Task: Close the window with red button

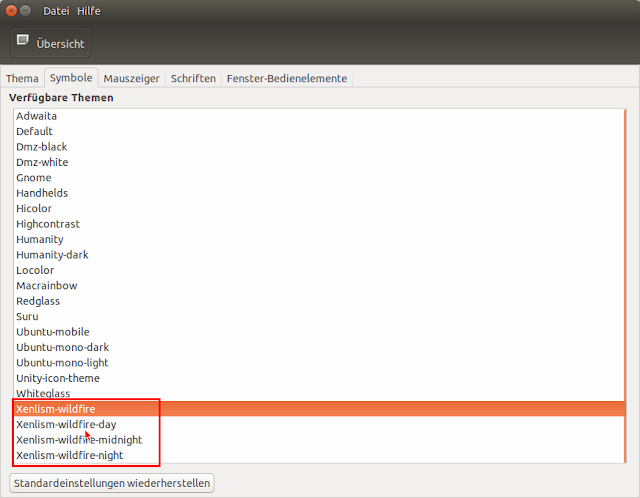Action: coord(11,11)
